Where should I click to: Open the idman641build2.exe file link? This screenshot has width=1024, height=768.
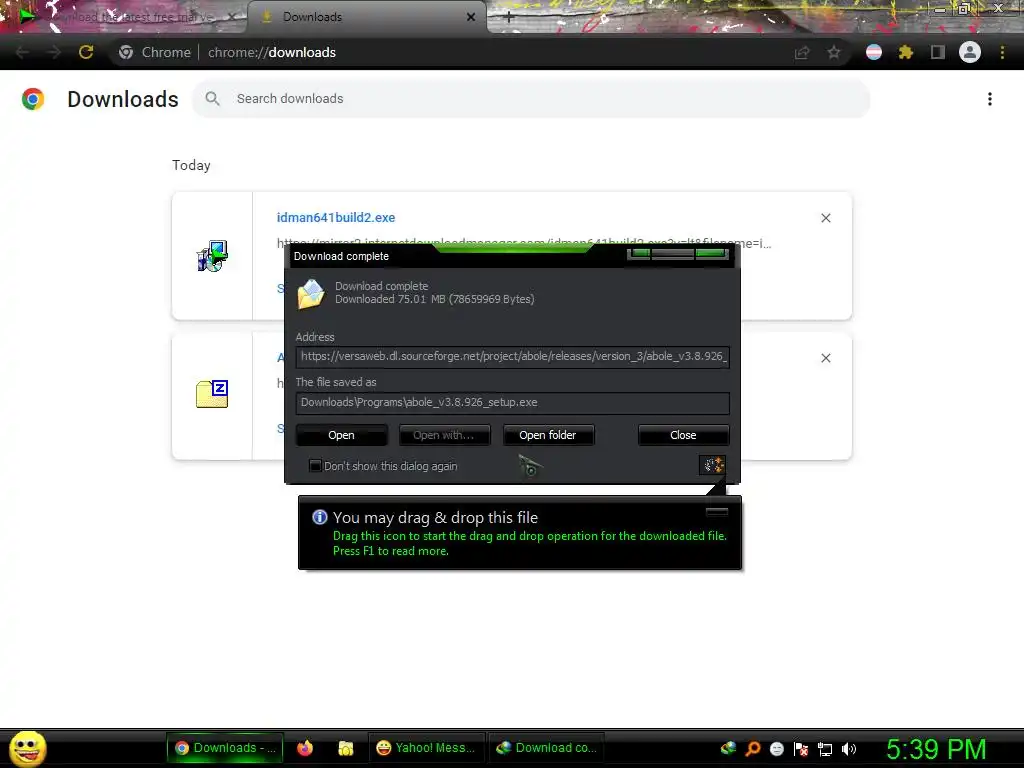click(336, 217)
